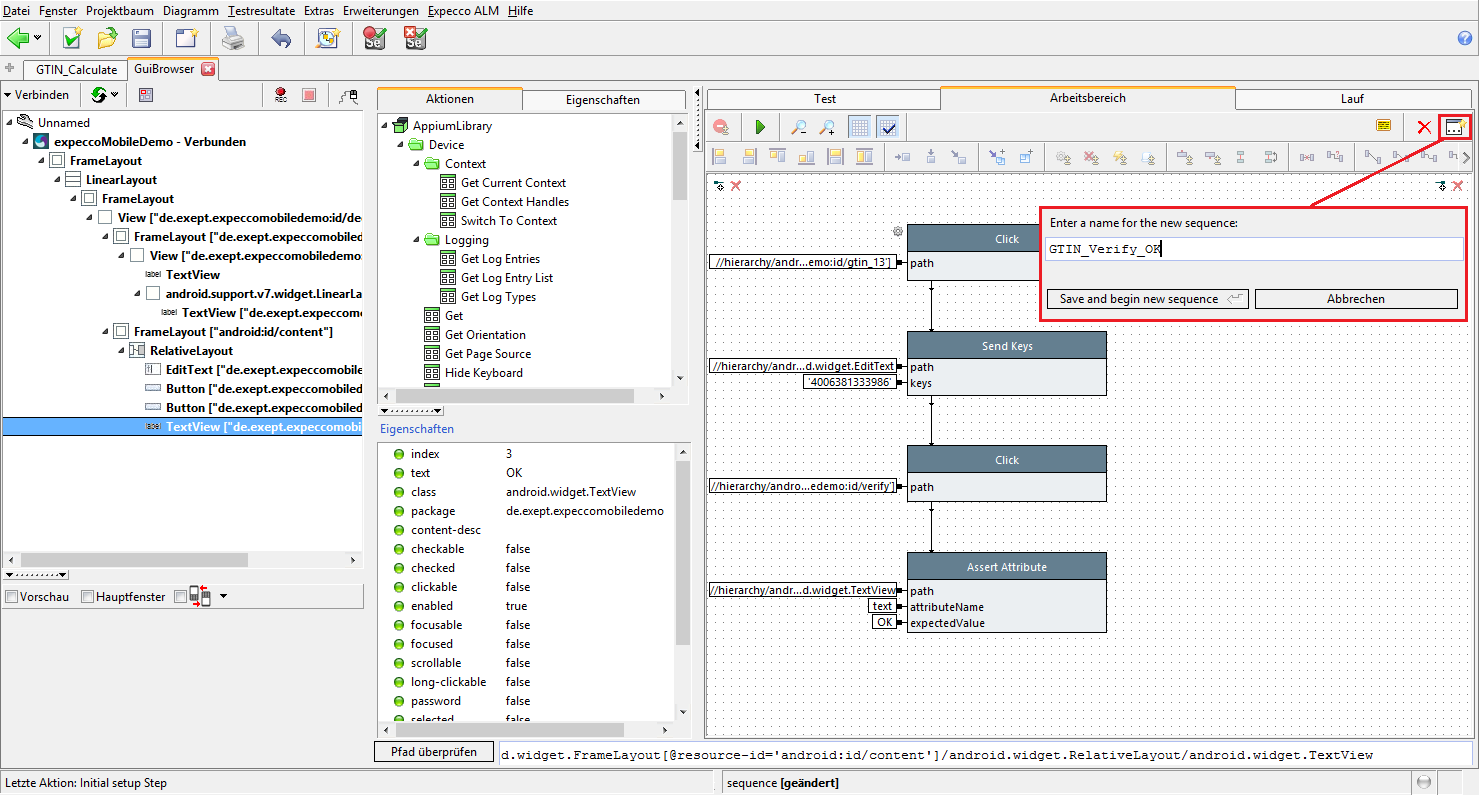The width and height of the screenshot is (1479, 795).
Task: Click the save floppy disk icon
Action: click(141, 39)
